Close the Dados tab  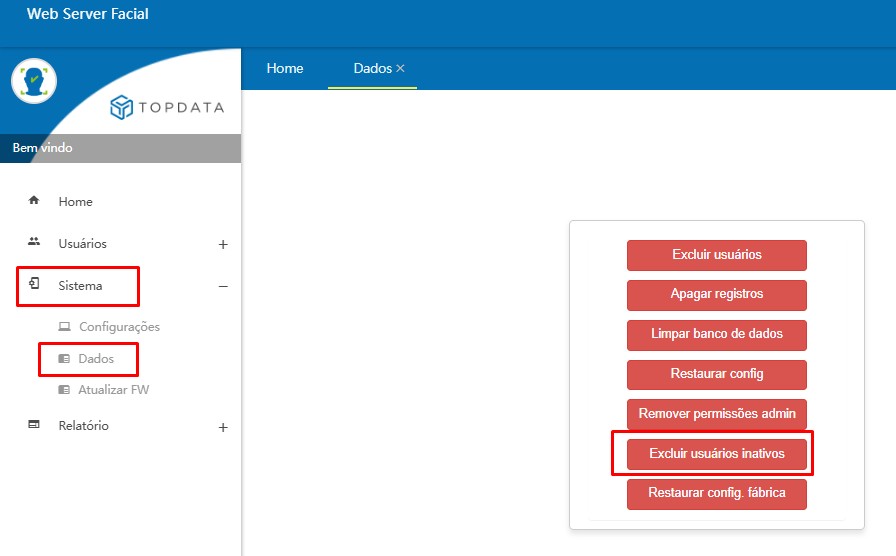click(x=401, y=68)
